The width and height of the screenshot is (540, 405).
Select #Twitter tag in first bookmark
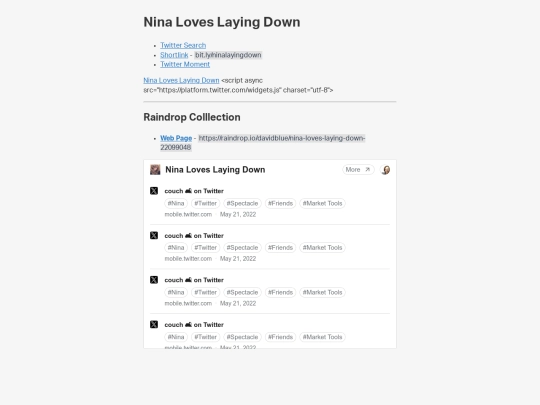pos(206,203)
